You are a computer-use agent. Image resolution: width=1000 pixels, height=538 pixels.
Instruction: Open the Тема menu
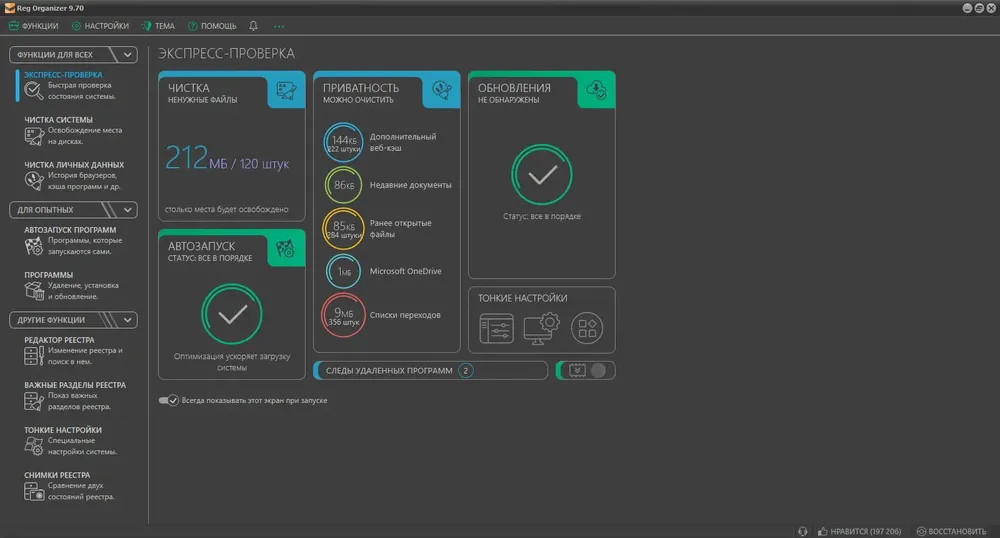point(158,25)
